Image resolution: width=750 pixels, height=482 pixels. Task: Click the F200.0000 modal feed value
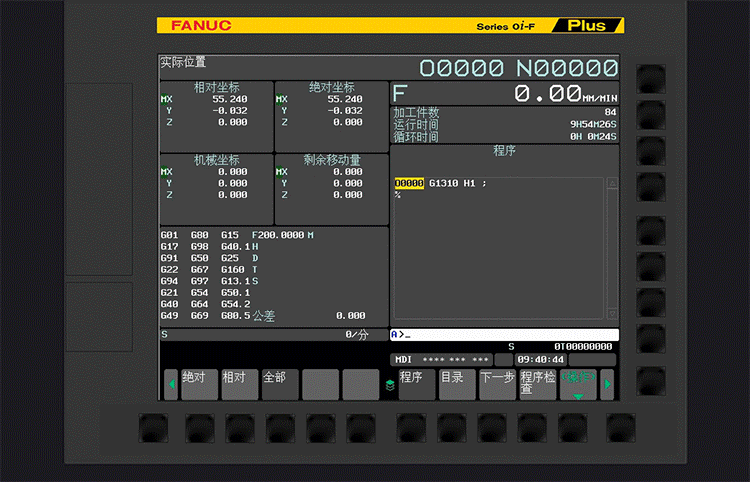pos(278,235)
